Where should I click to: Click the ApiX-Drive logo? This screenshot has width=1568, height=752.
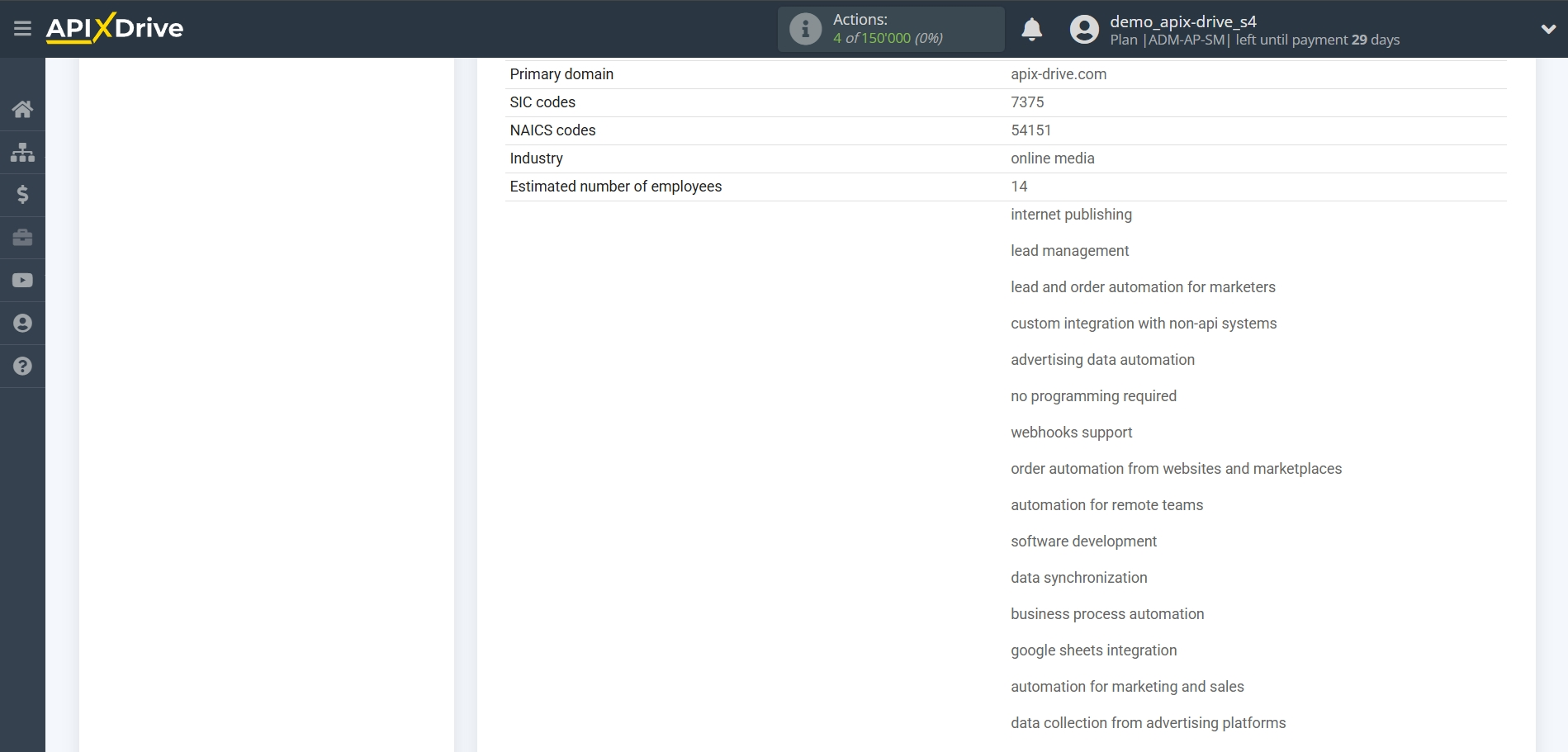pyautogui.click(x=116, y=27)
